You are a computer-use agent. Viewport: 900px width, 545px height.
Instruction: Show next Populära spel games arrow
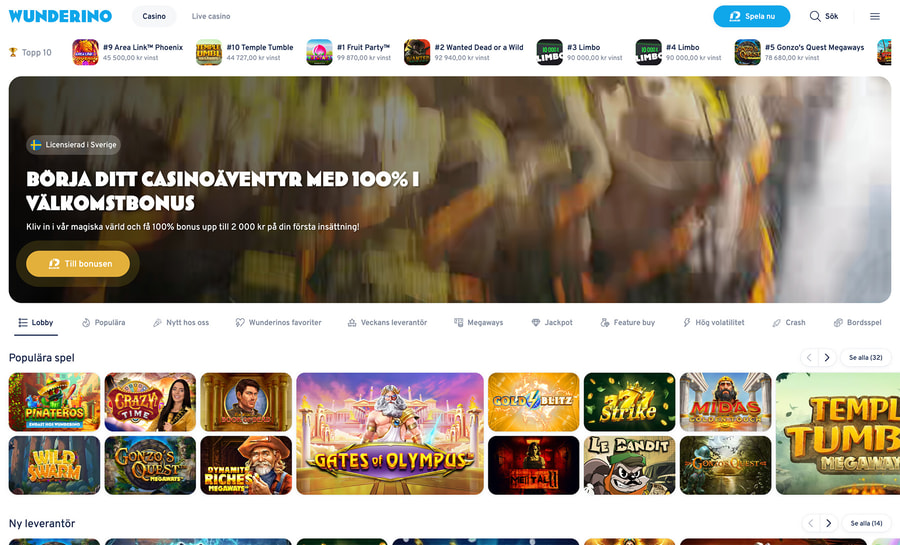pos(827,357)
